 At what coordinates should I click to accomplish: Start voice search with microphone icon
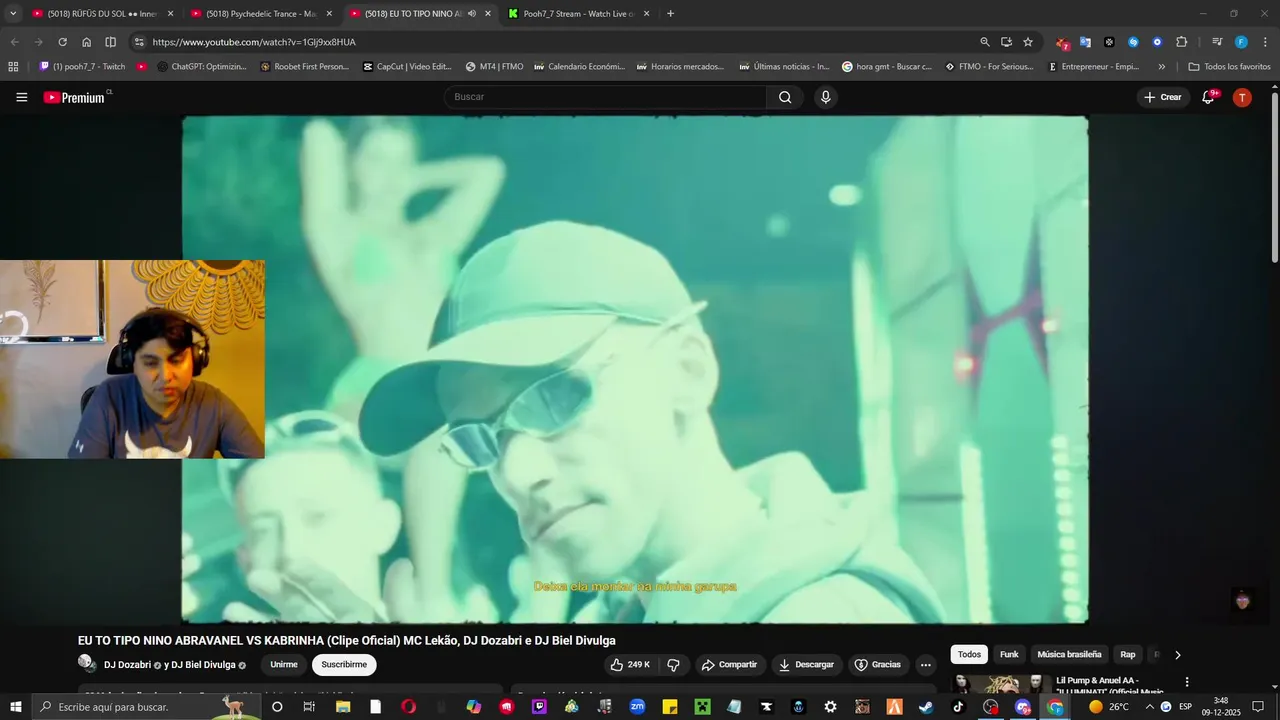click(825, 97)
